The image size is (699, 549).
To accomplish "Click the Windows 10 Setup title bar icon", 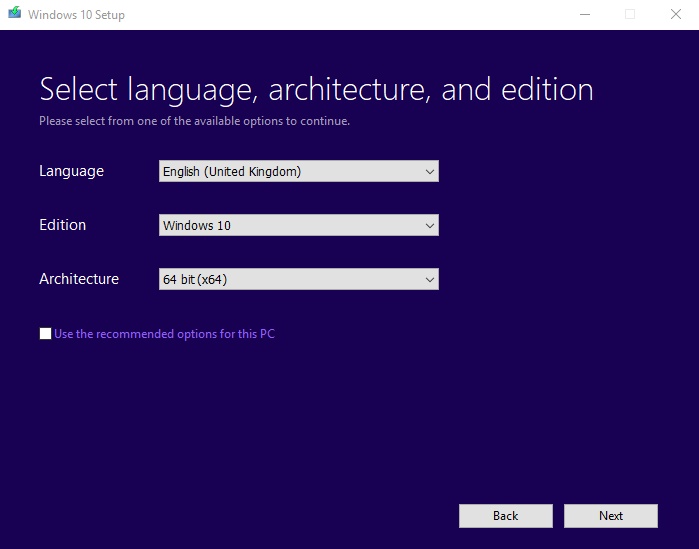I will pyautogui.click(x=14, y=12).
